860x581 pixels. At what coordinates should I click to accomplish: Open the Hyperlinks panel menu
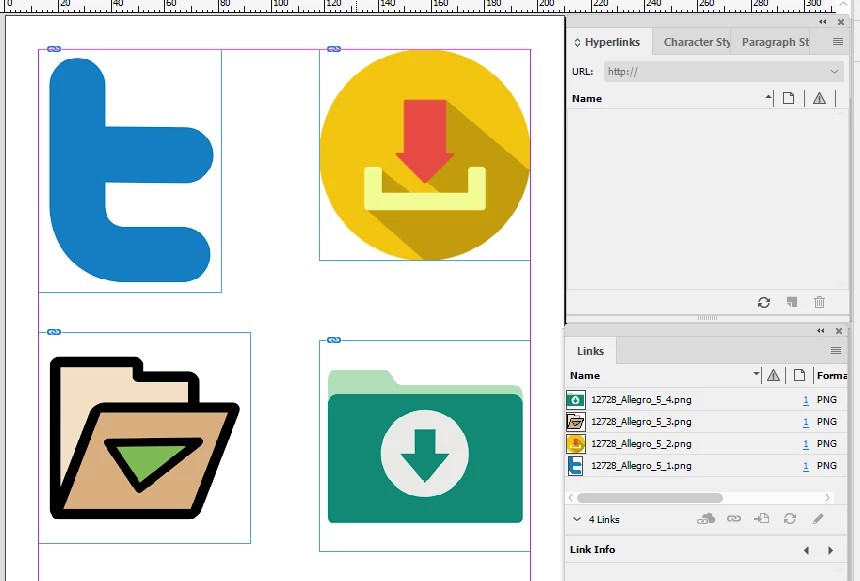point(838,42)
